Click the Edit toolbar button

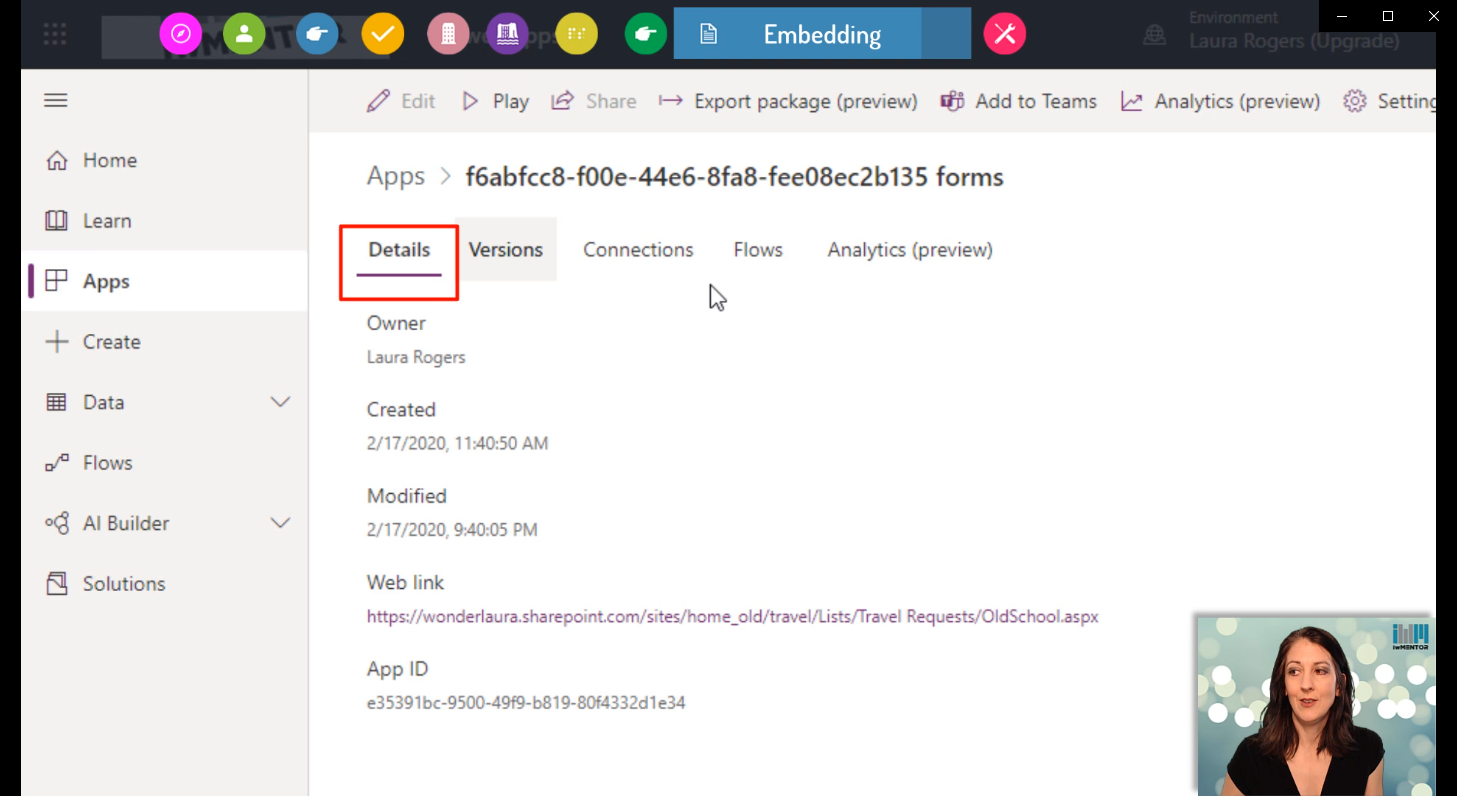[401, 101]
